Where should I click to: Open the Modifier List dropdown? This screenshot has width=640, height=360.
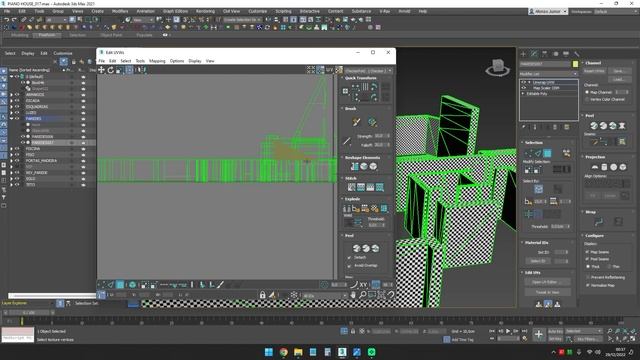pos(549,74)
